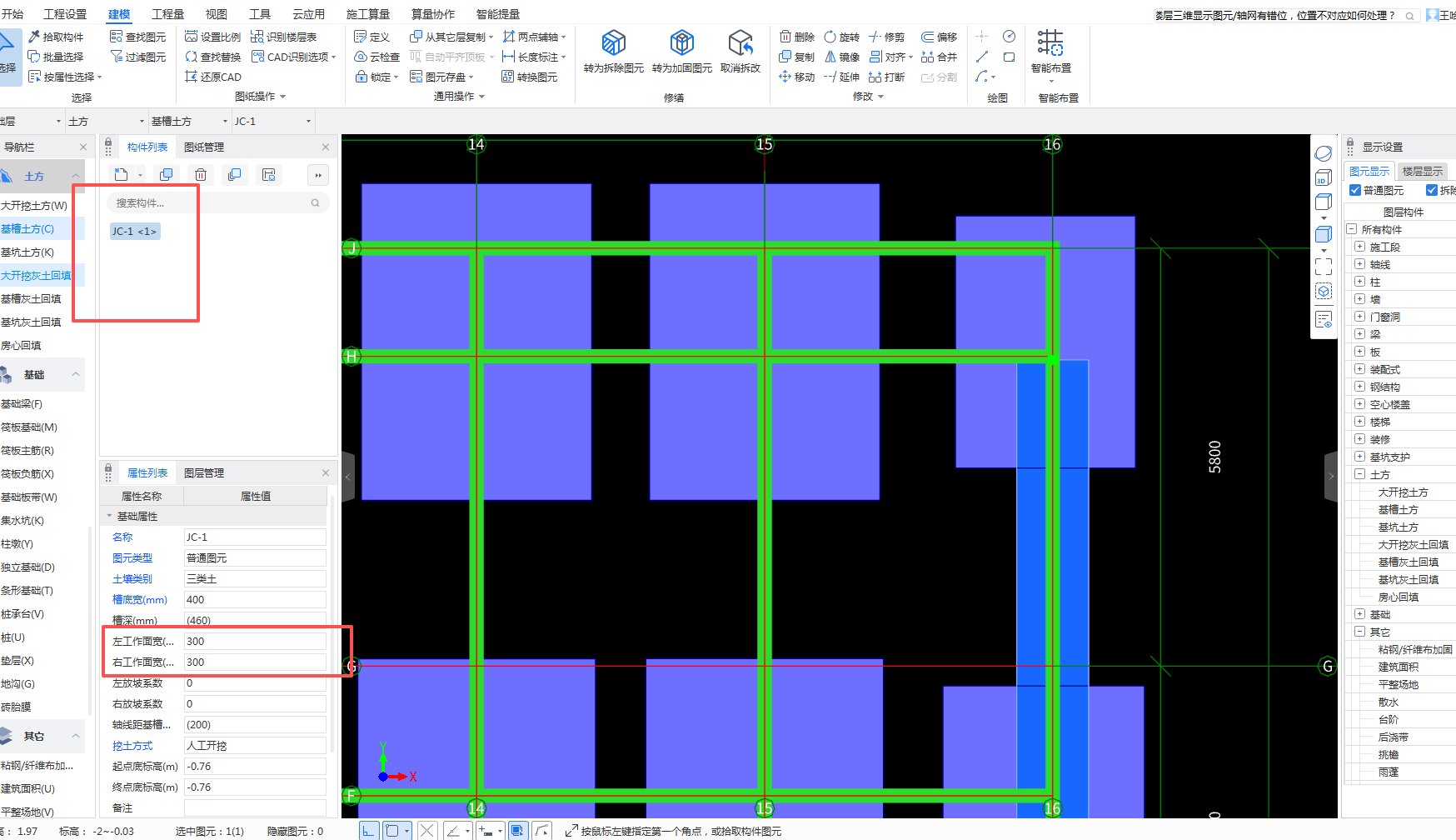Open the display settings icon below the canvas tools

pos(1324,319)
